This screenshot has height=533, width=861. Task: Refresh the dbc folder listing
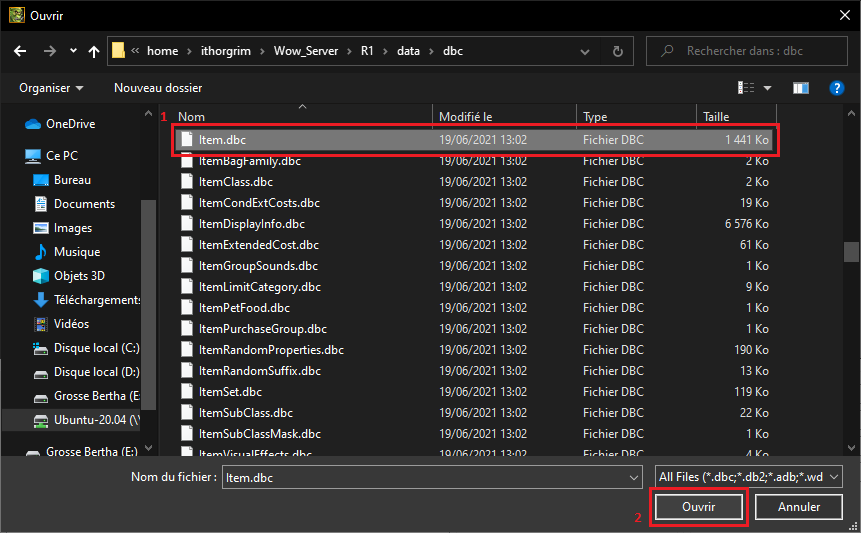(x=617, y=51)
